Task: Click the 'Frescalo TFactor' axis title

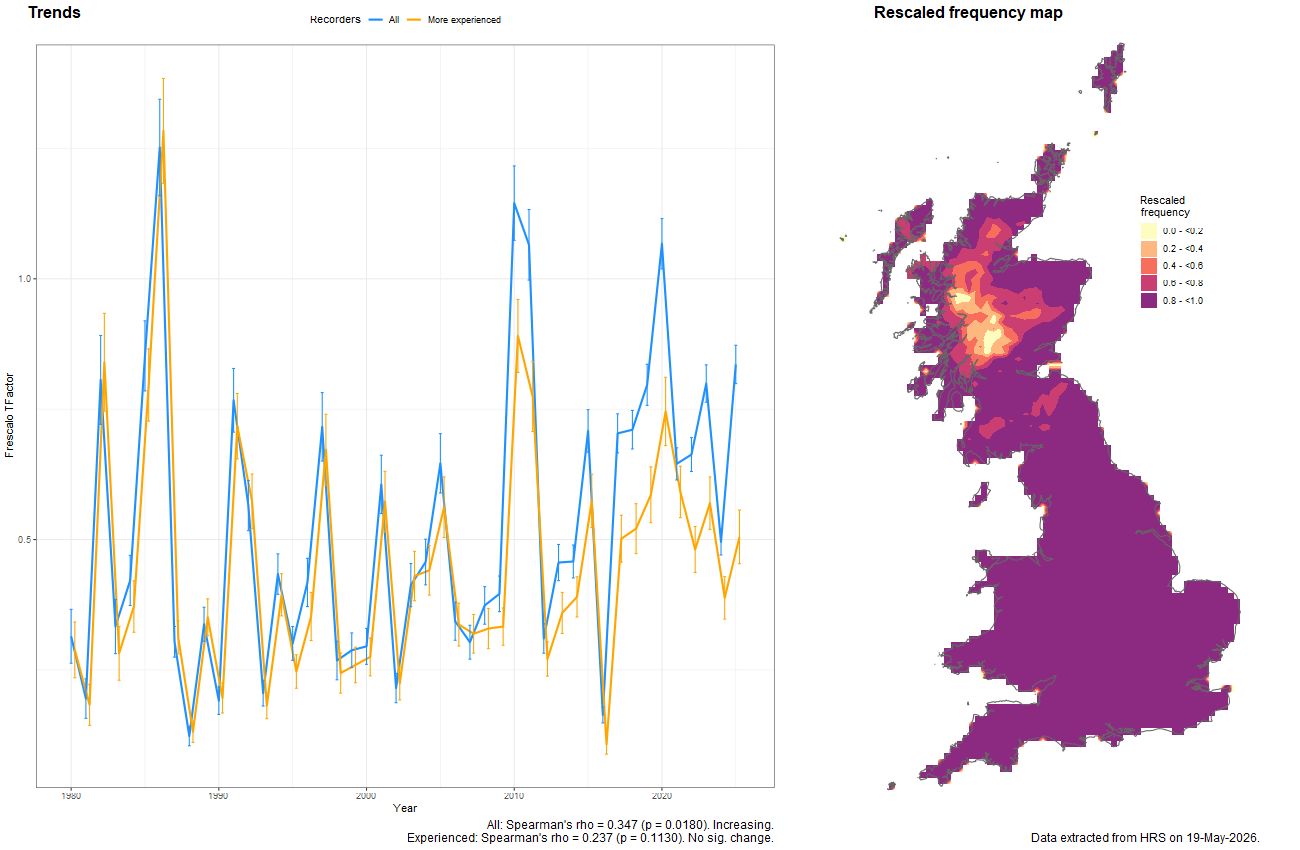Action: [x=9, y=415]
